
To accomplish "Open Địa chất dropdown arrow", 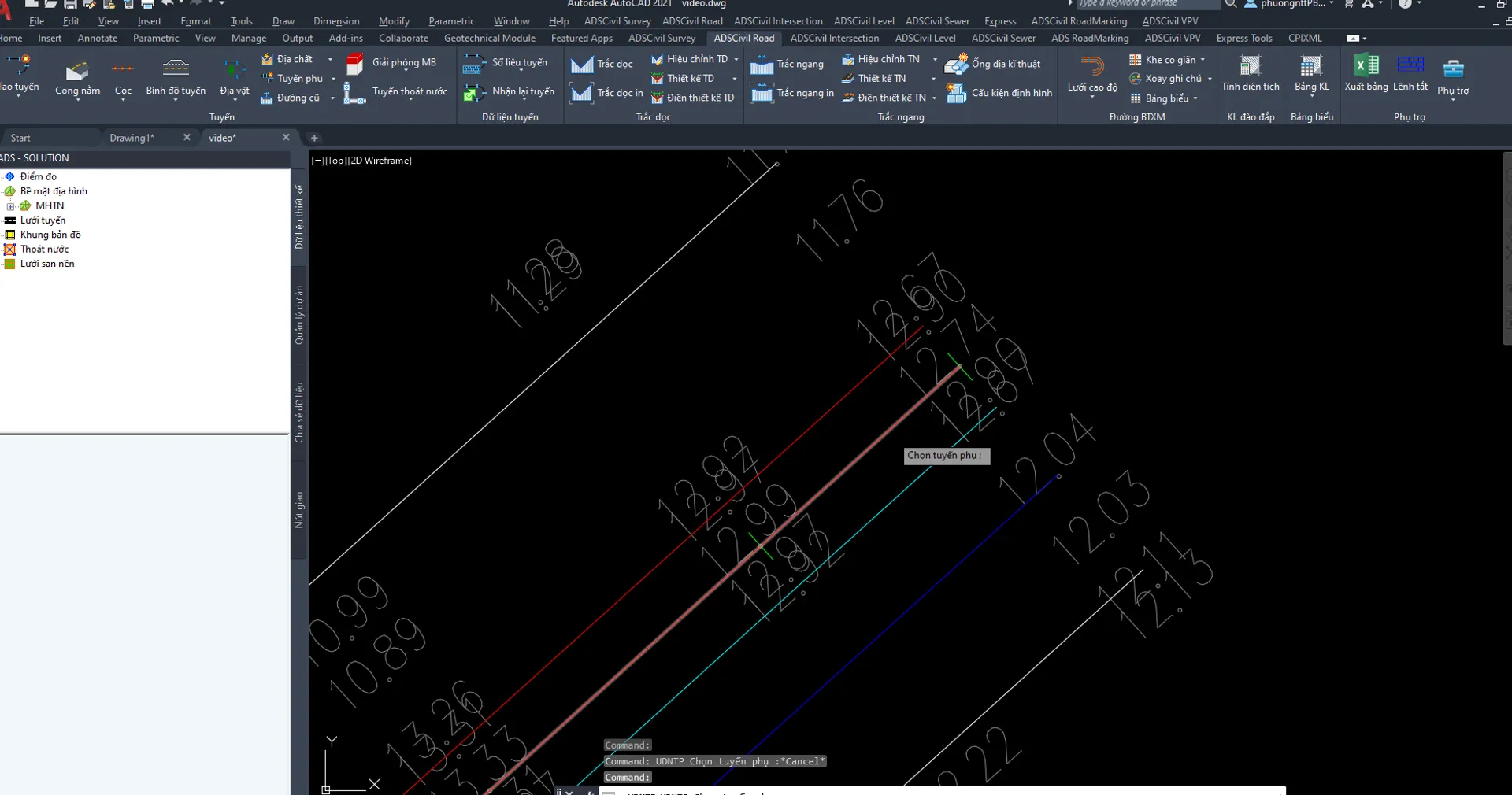I will pyautogui.click(x=330, y=60).
